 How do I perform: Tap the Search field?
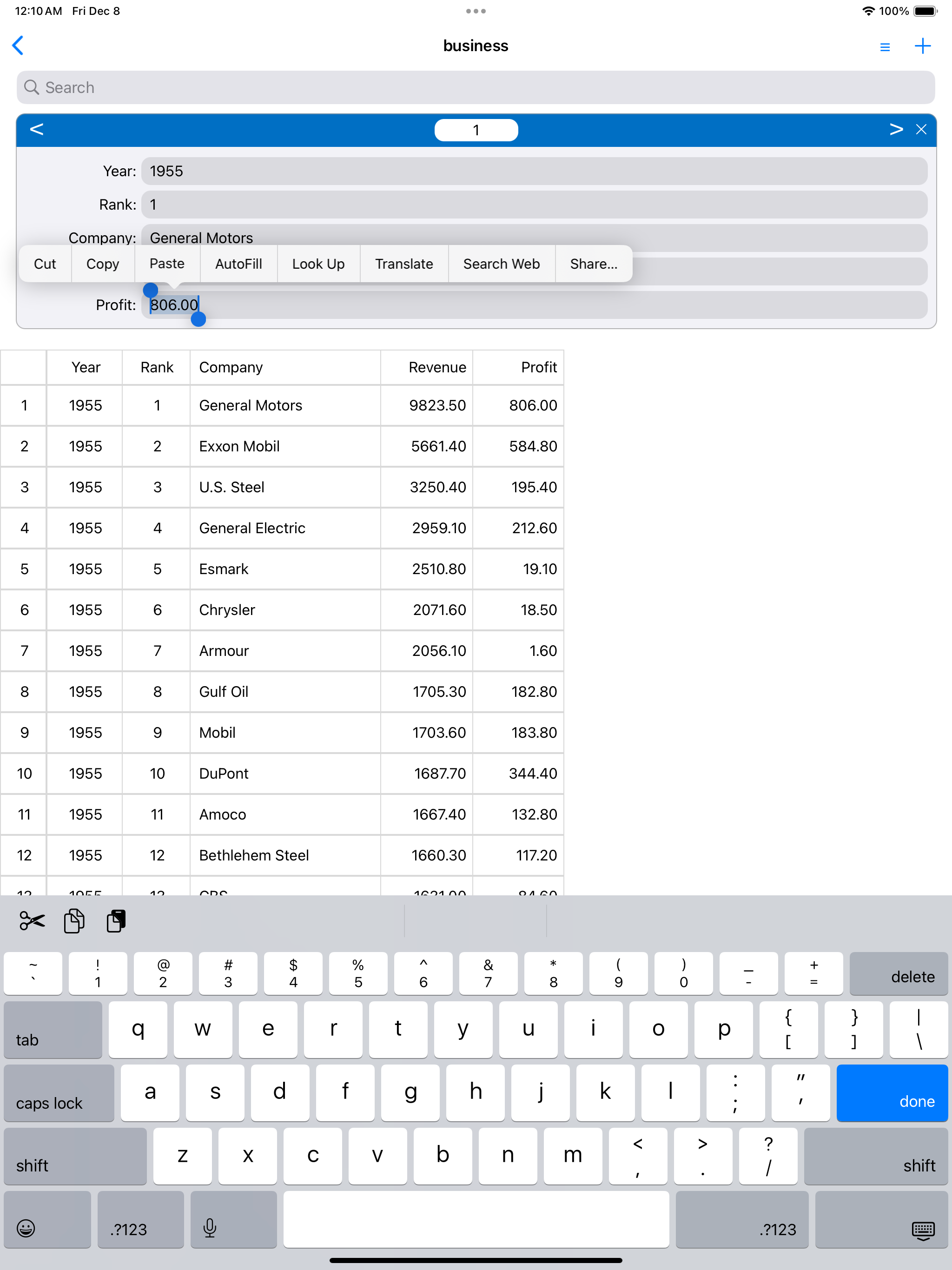[x=476, y=87]
